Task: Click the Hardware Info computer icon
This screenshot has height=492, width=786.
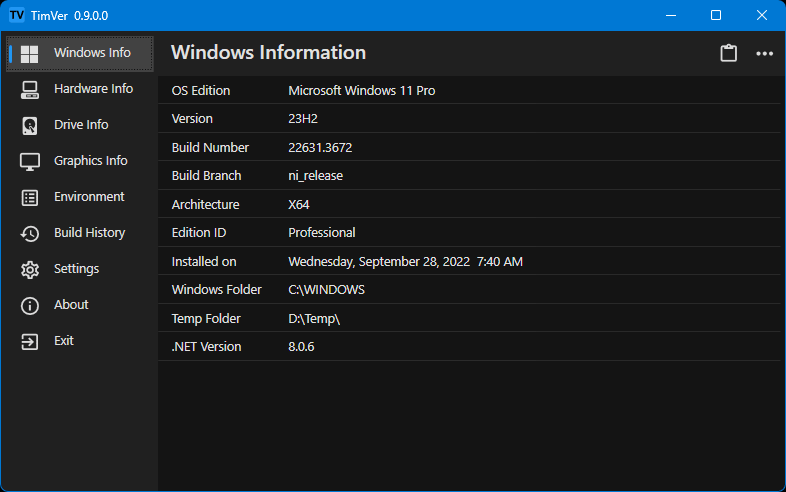Action: [30, 89]
